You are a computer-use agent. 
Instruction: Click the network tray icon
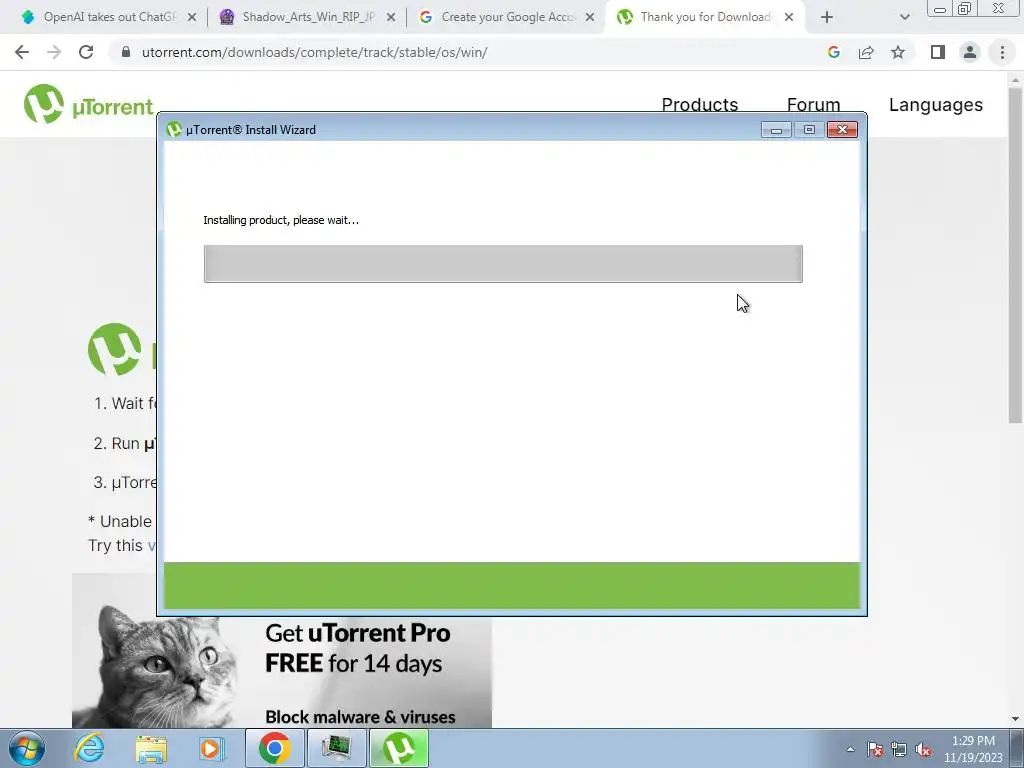click(899, 749)
